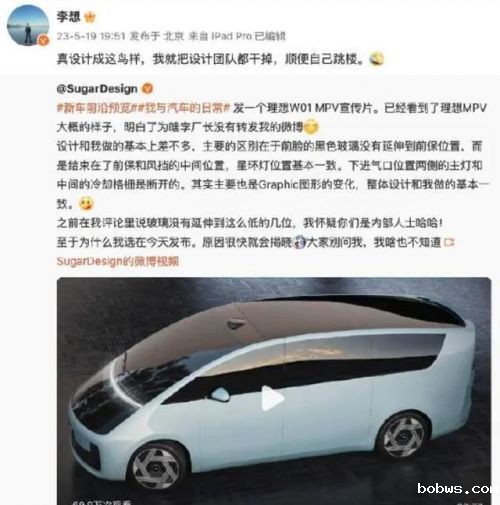Click the dog-face emoji after 很快就会揭晓
The height and width of the screenshot is (505, 500).
(300, 243)
